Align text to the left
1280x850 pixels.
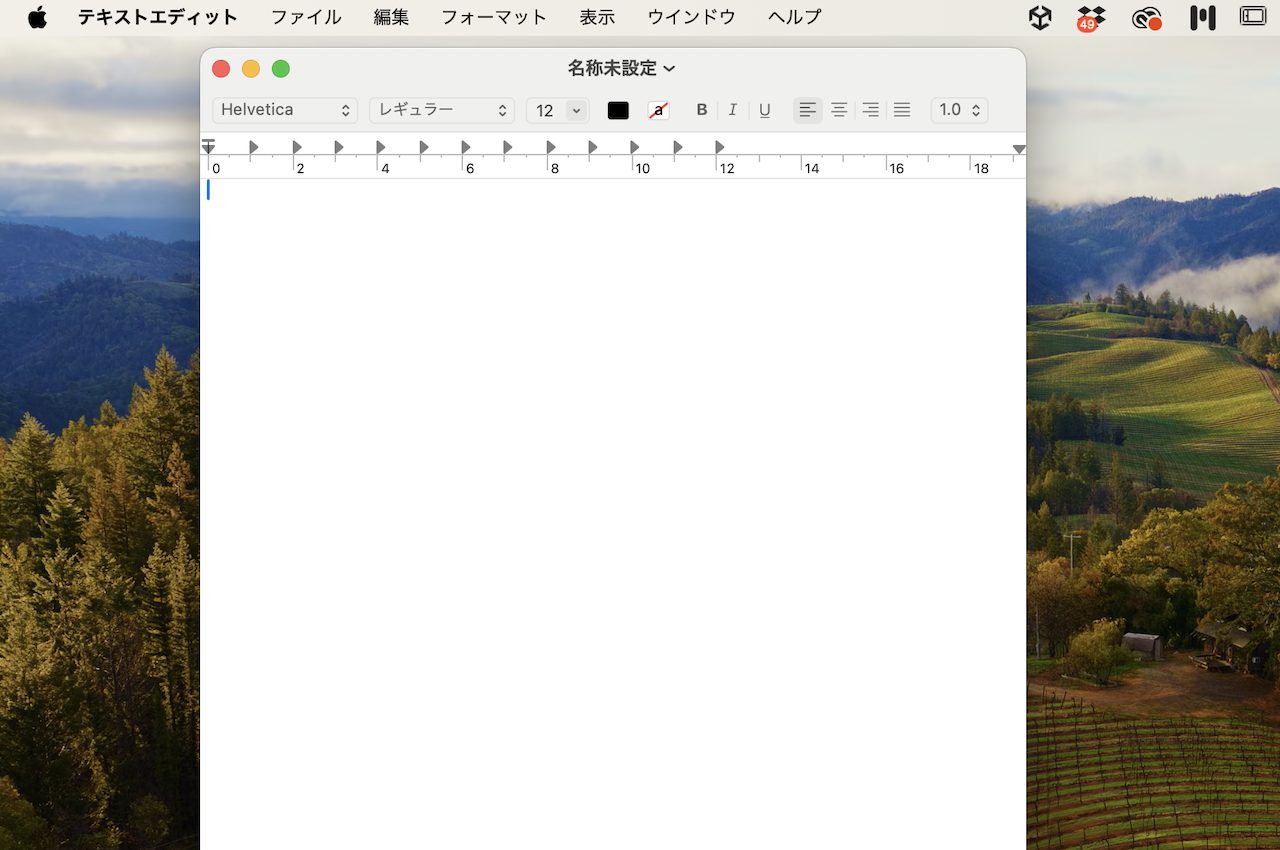click(808, 110)
